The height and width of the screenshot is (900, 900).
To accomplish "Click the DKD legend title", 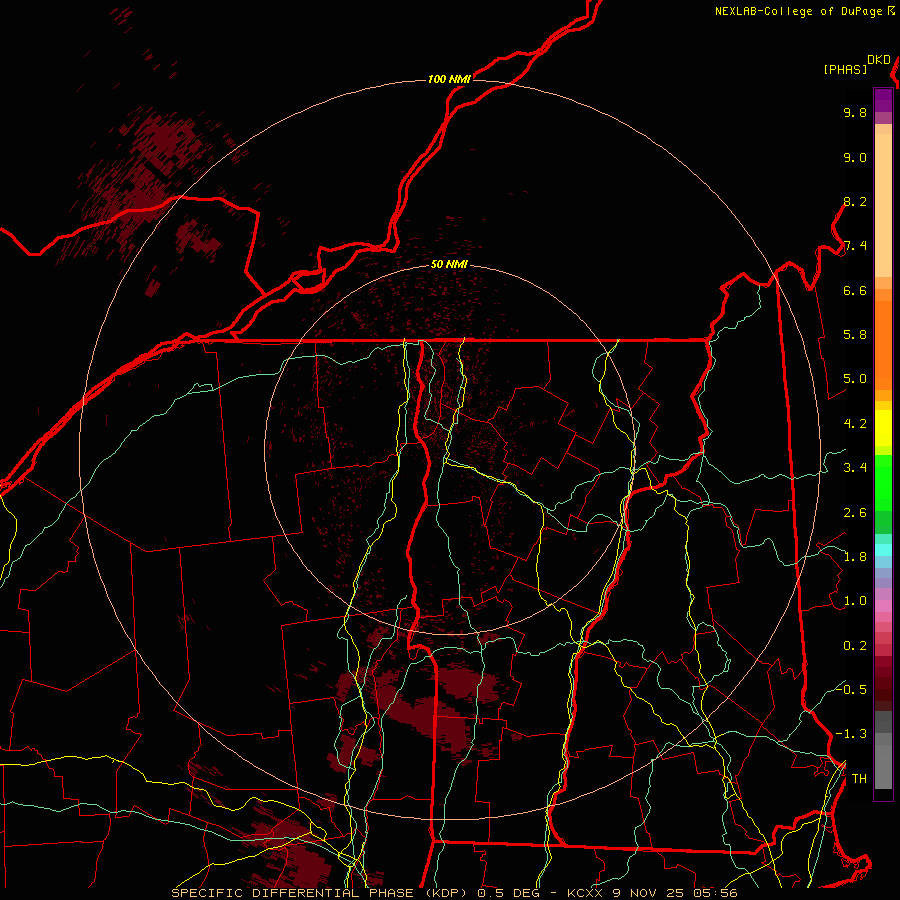I will click(879, 60).
